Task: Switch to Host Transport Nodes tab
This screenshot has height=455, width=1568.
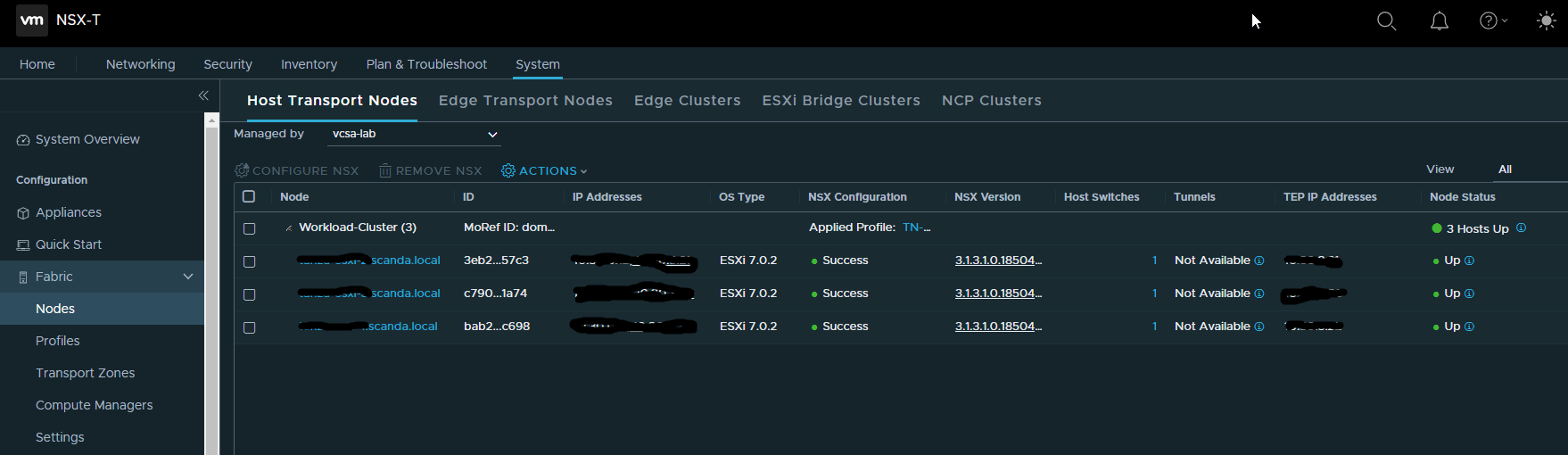Action: tap(332, 100)
